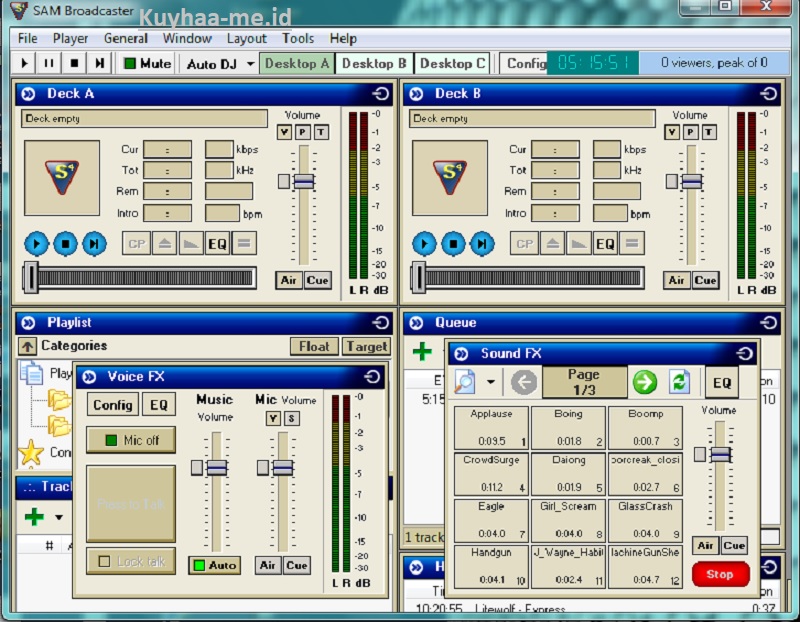Click the main toolbar Play button
Viewport: 800px width, 622px height.
pos(24,63)
